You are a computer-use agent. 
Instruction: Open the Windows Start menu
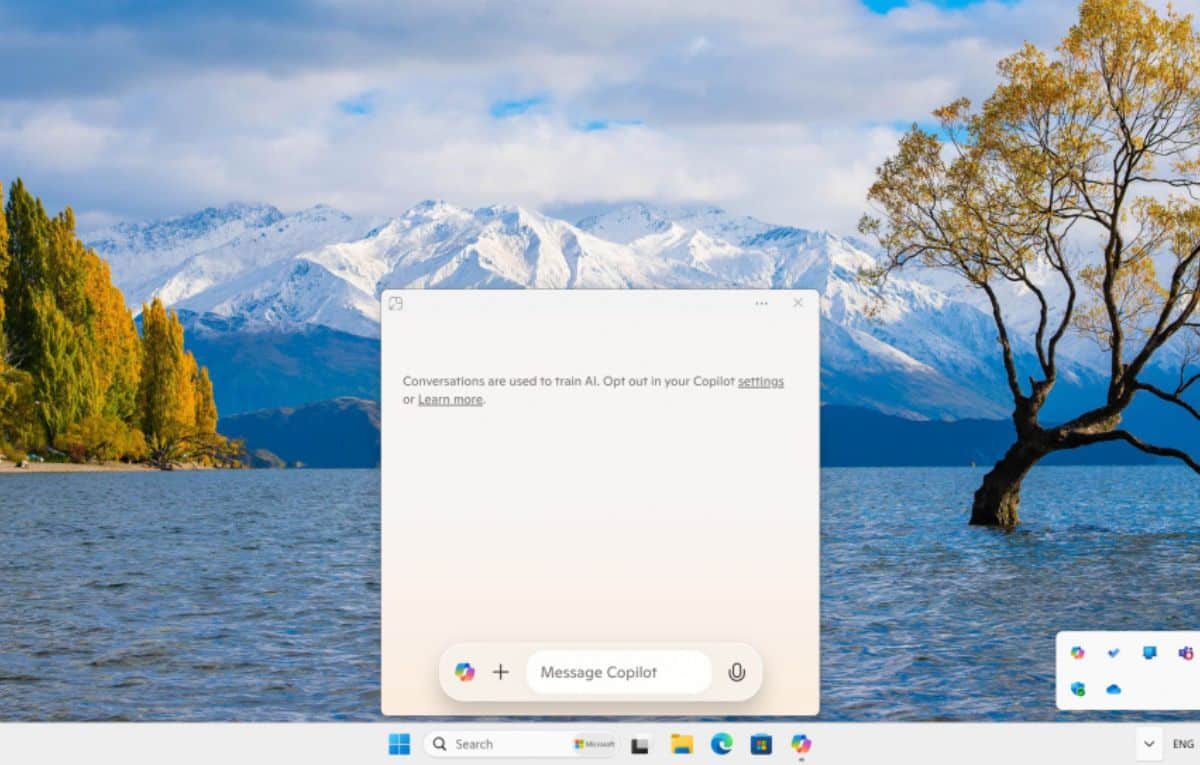coord(399,744)
